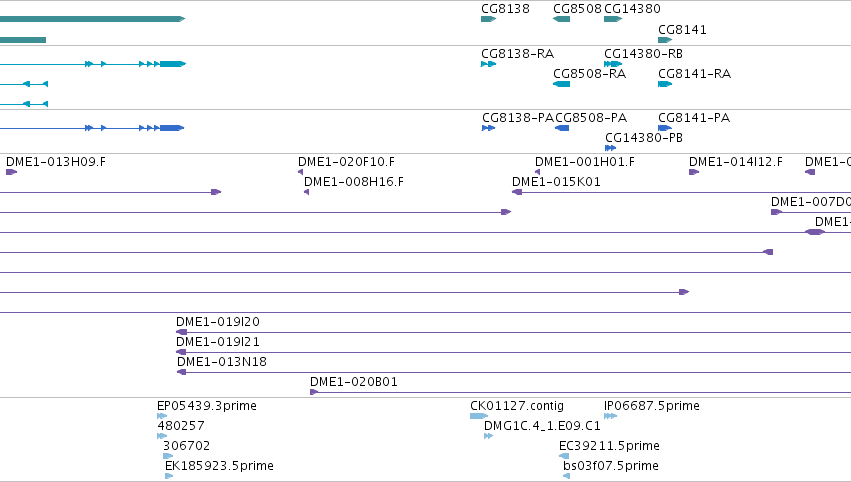Select the CG14380-RB transcript

coord(613,64)
